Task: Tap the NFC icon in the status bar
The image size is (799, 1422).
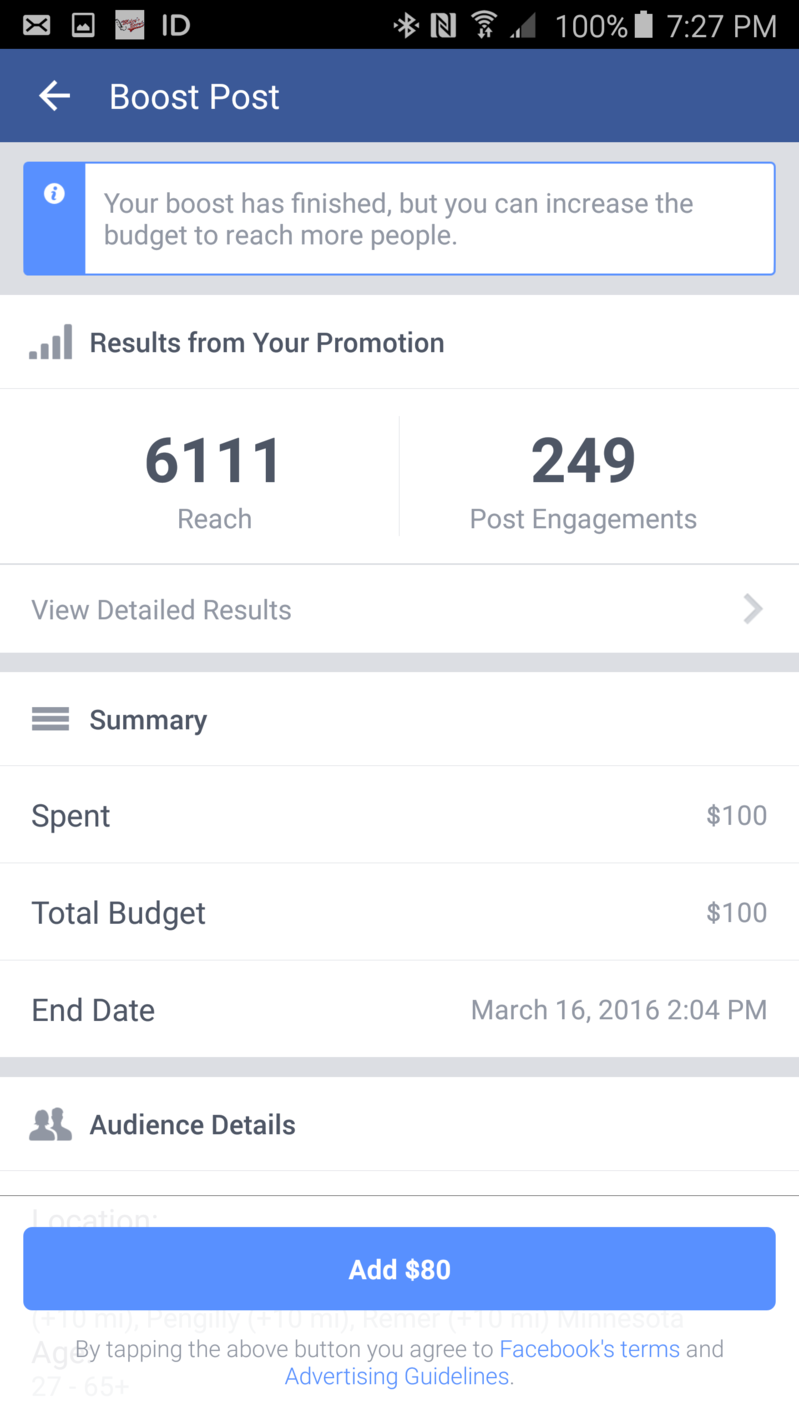Action: point(443,25)
